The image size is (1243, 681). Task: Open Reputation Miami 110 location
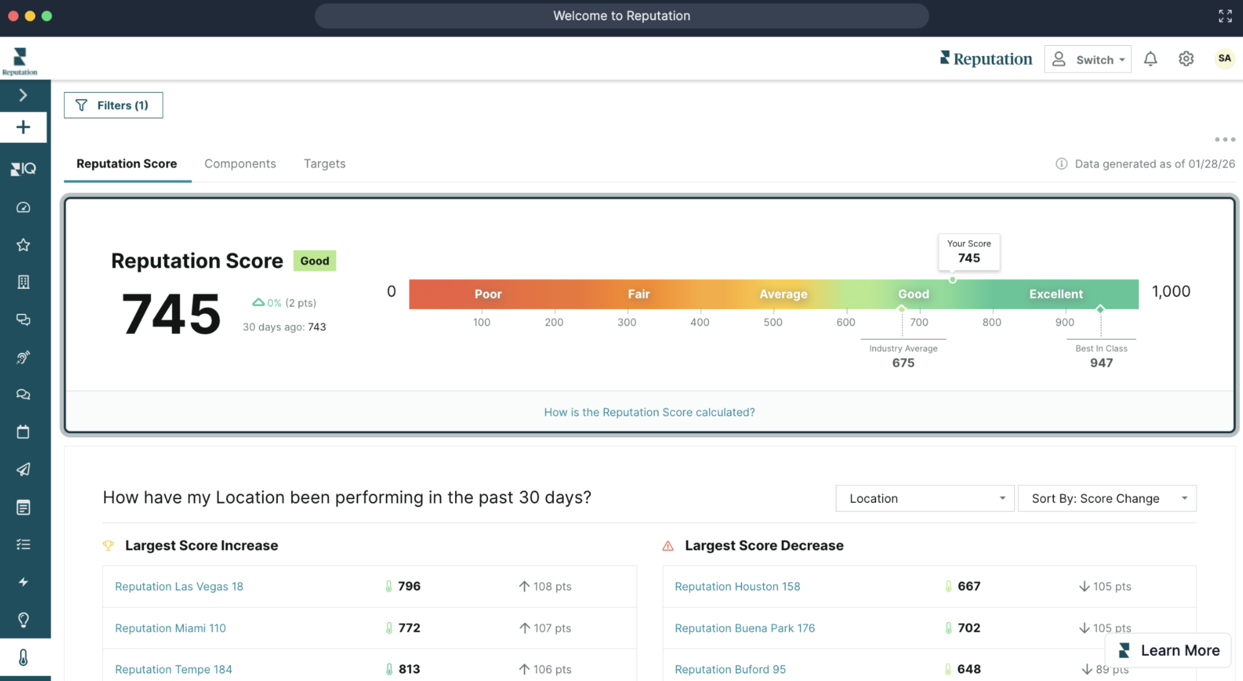pos(170,628)
